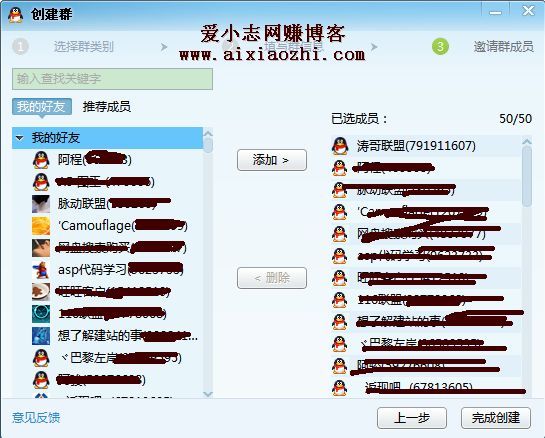The image size is (545, 438).
Task: Click the penguin icon of 涛哥联盟(791911607)
Action: pos(340,146)
